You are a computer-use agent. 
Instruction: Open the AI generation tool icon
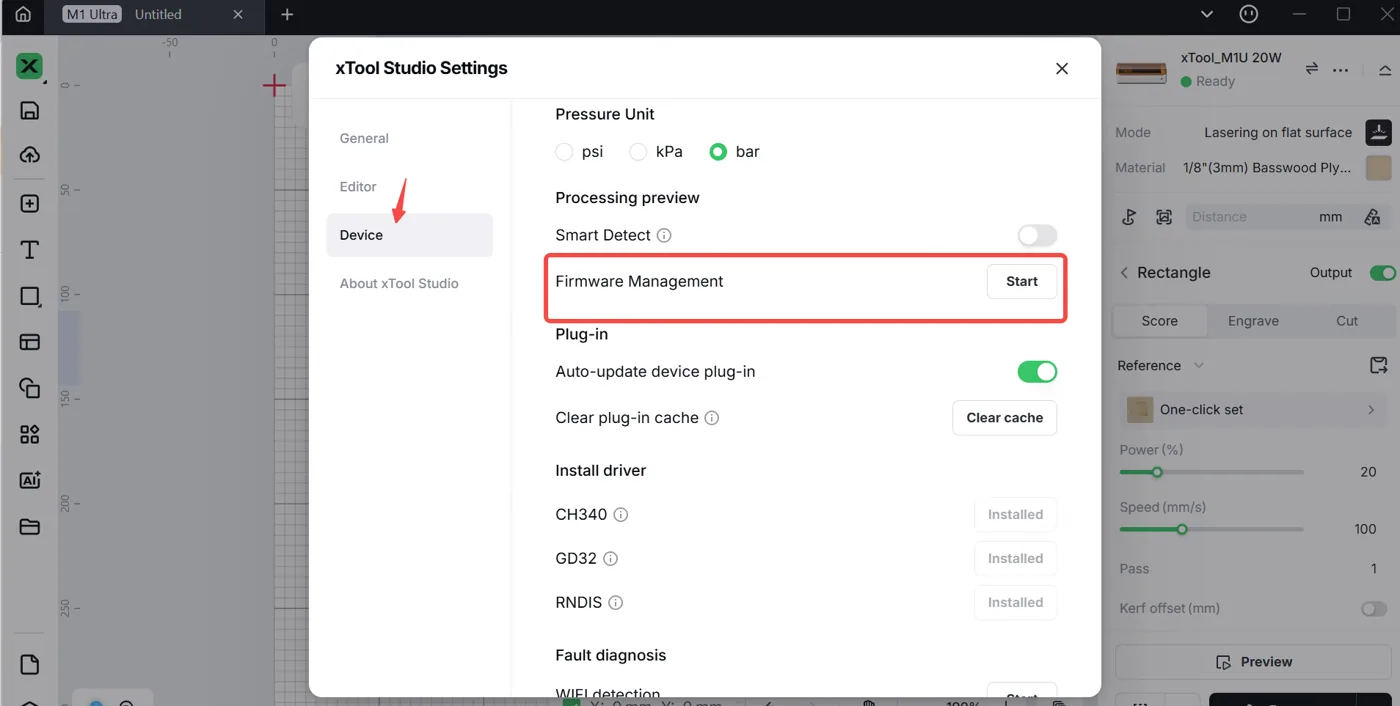(x=29, y=480)
